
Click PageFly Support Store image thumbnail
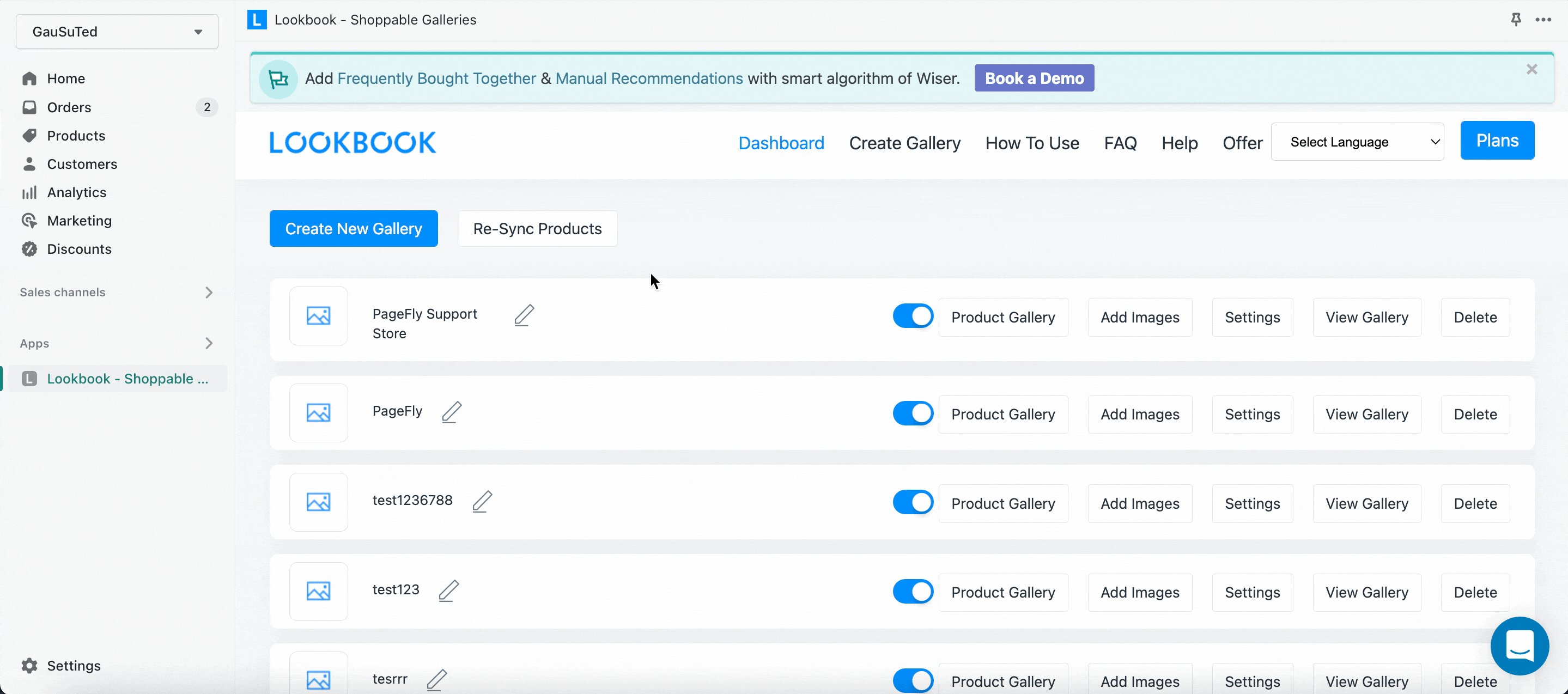point(318,316)
